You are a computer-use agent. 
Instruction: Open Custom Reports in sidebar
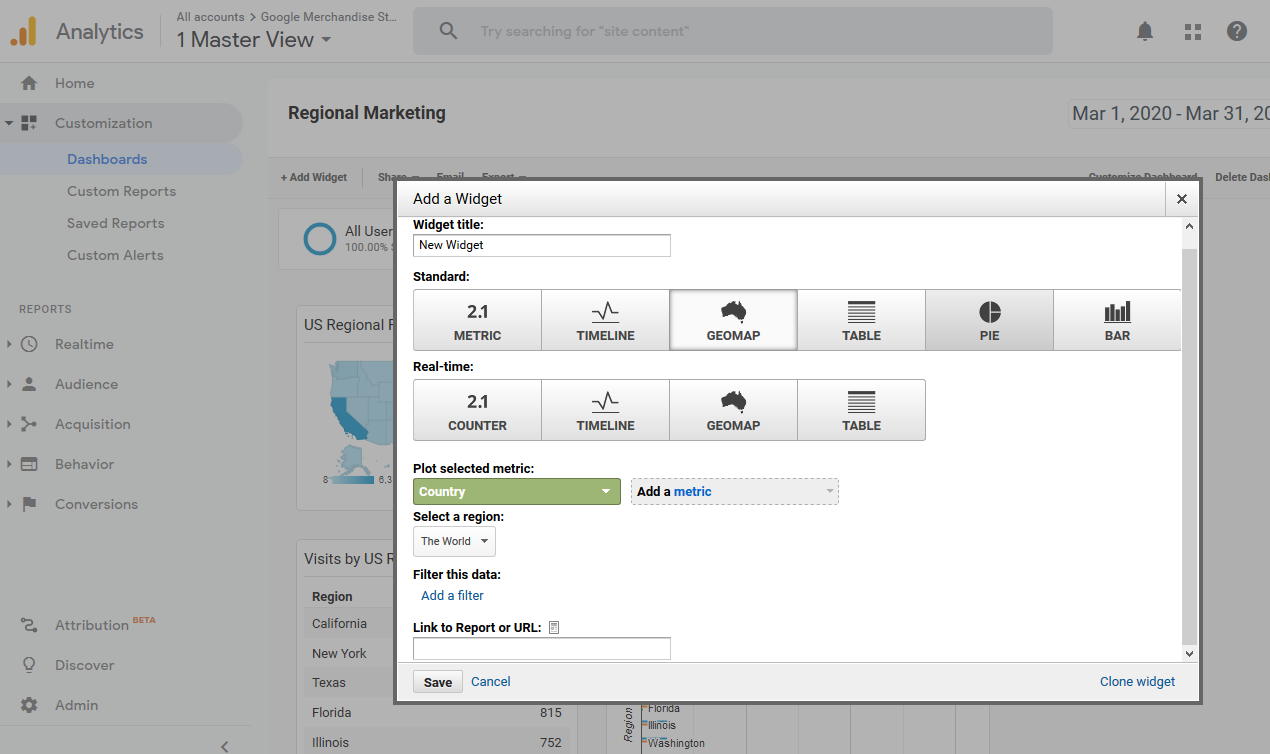tap(121, 191)
